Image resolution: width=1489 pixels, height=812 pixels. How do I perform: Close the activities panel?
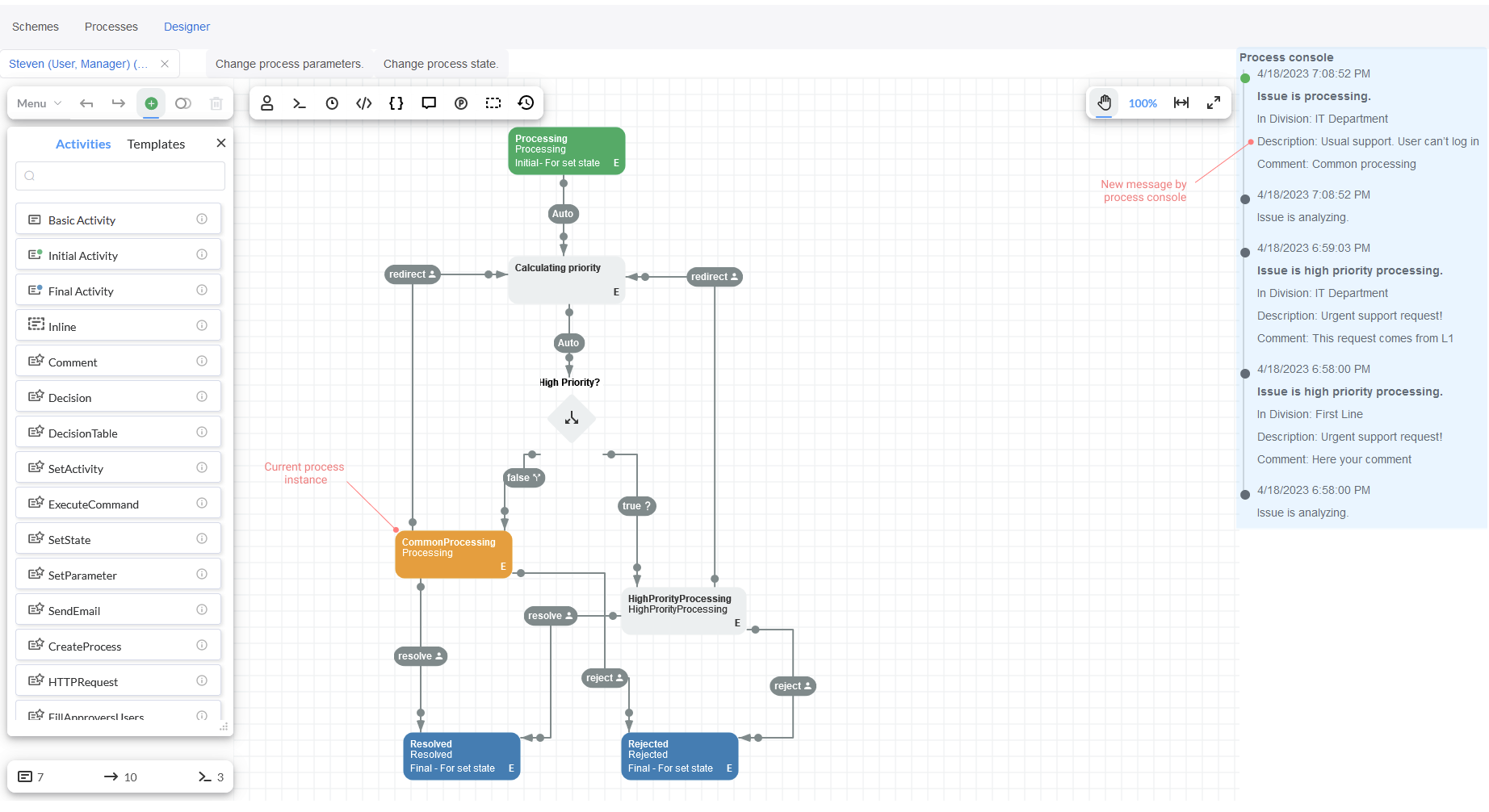(221, 143)
